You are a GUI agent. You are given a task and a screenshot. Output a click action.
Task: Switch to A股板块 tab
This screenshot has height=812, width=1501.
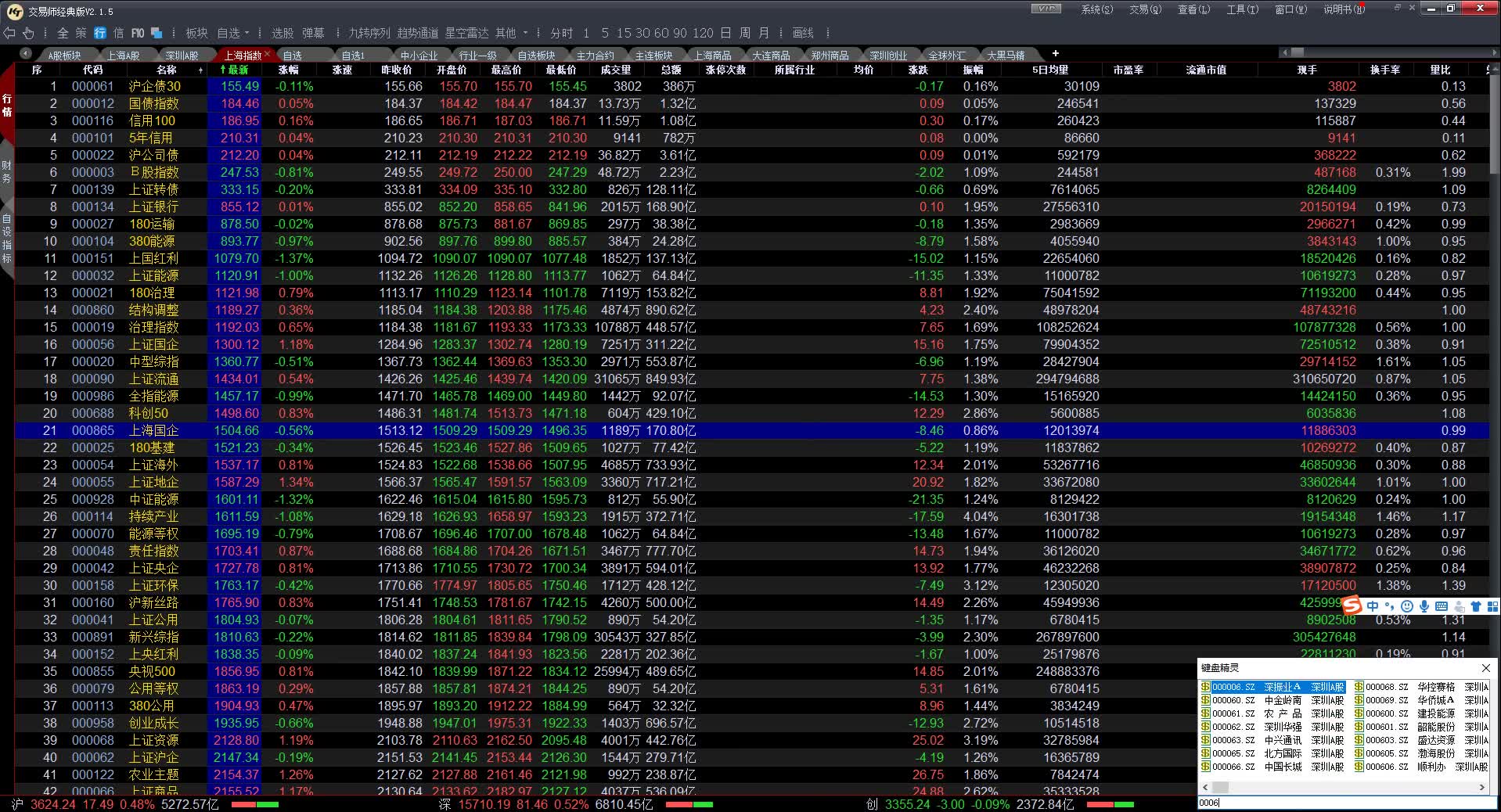point(64,55)
